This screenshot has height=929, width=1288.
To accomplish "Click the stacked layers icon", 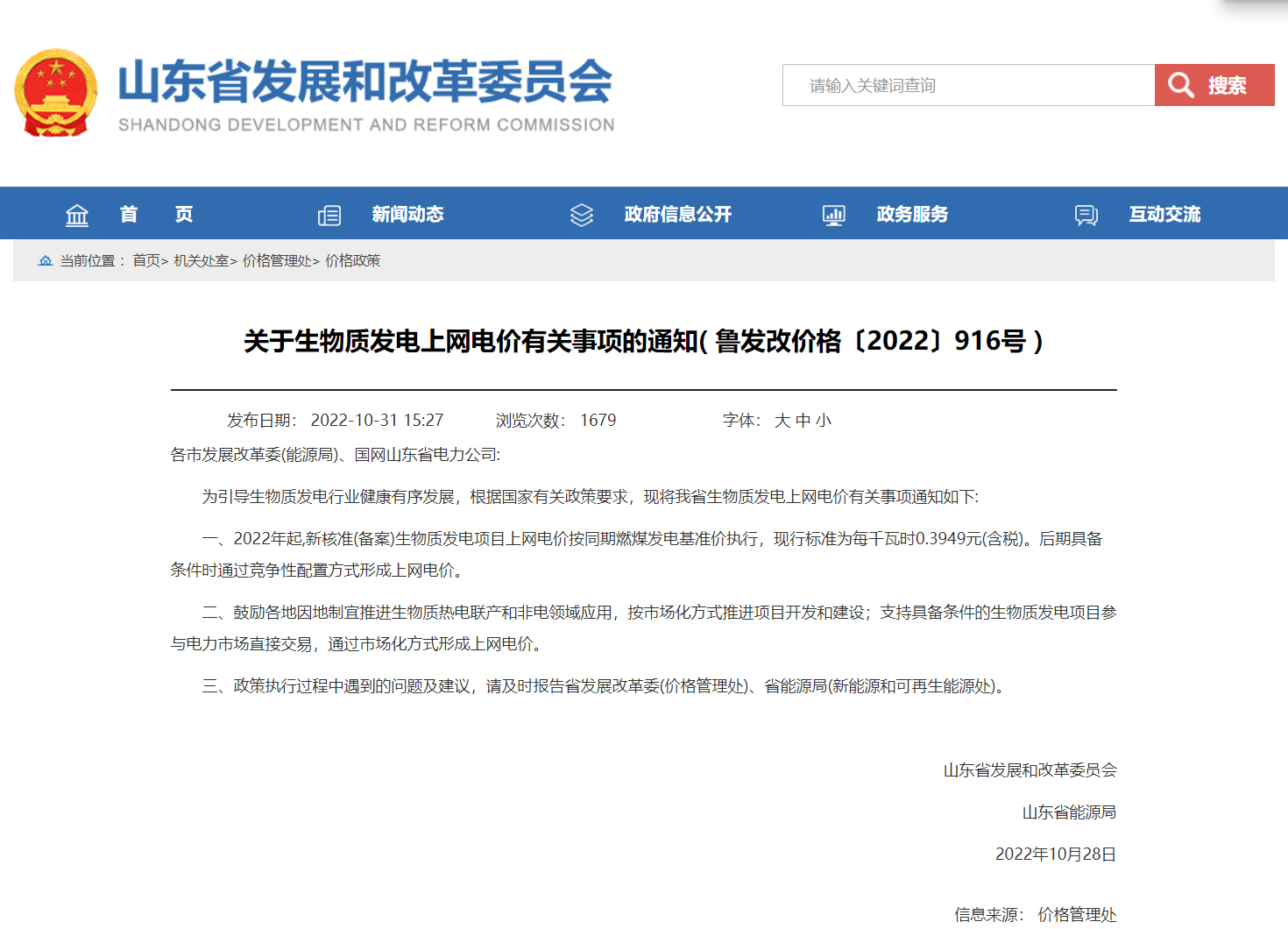I will (x=582, y=215).
